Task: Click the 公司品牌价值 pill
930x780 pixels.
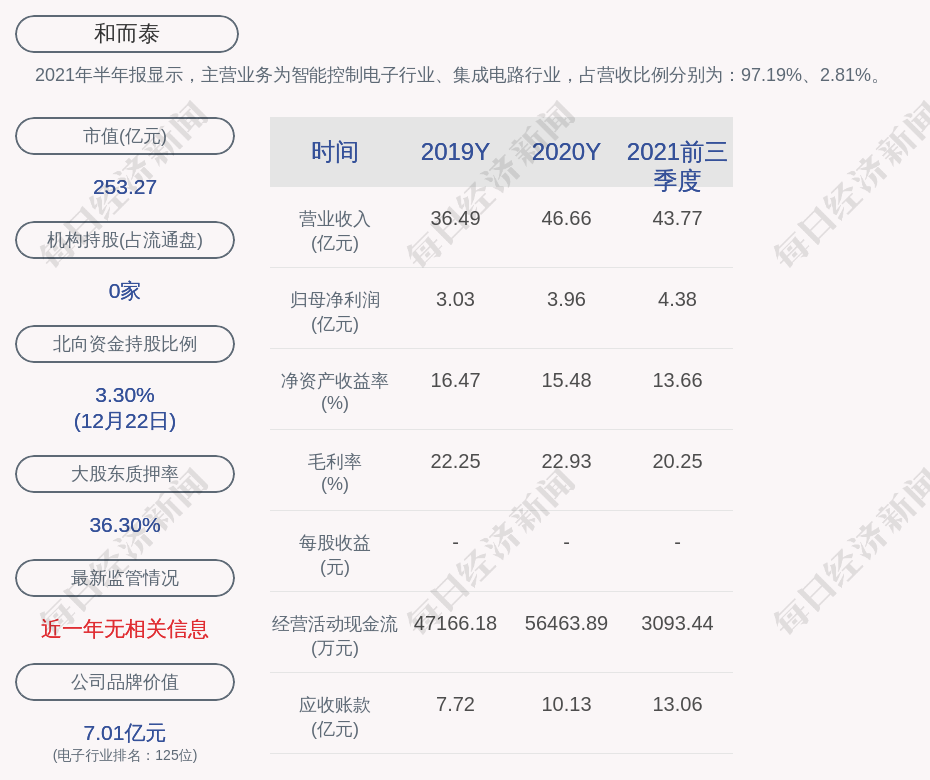Action: 125,682
